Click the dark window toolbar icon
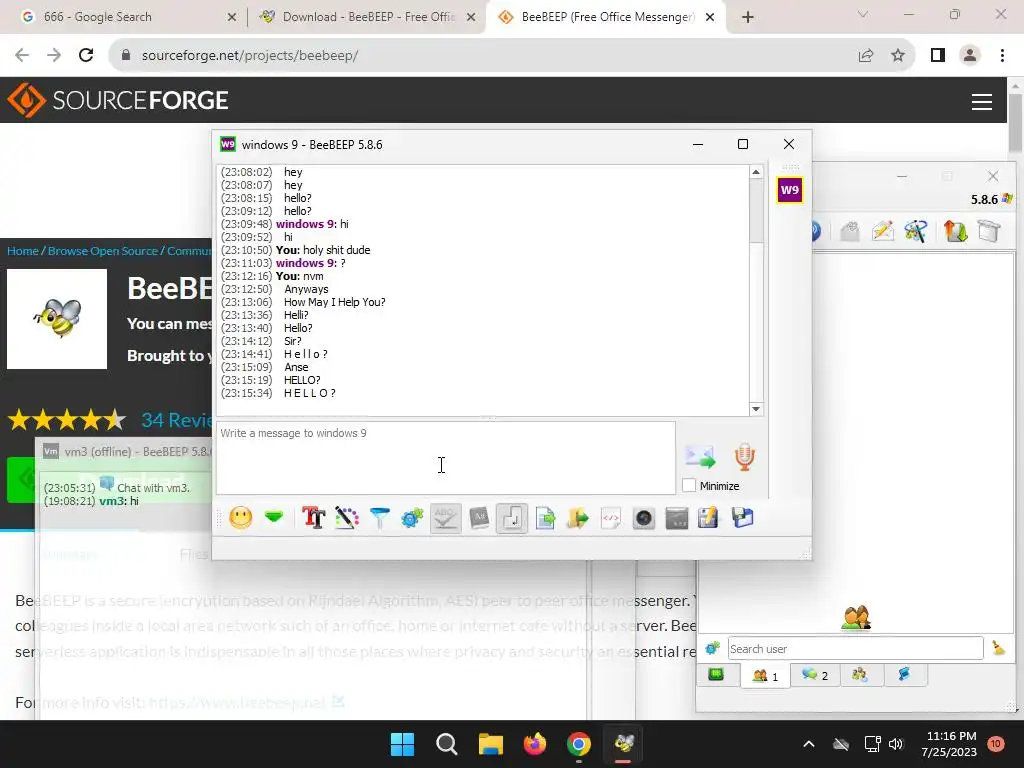Viewport: 1024px width, 768px height. click(x=677, y=519)
